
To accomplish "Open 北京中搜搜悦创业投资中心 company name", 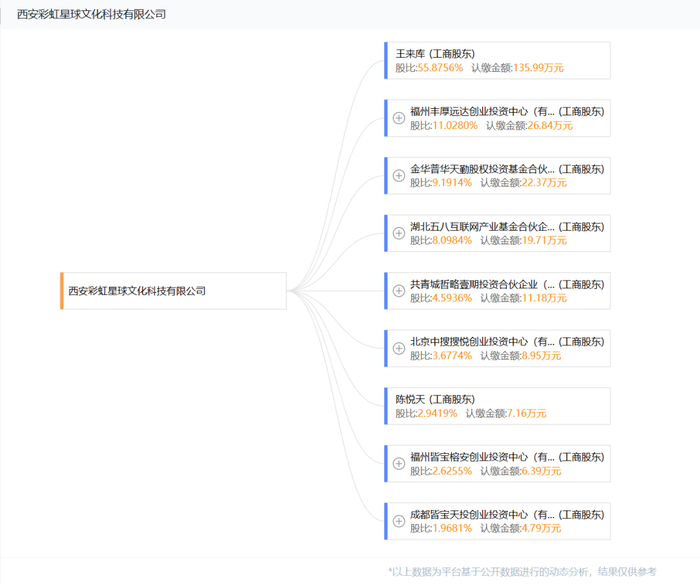I will (x=483, y=342).
